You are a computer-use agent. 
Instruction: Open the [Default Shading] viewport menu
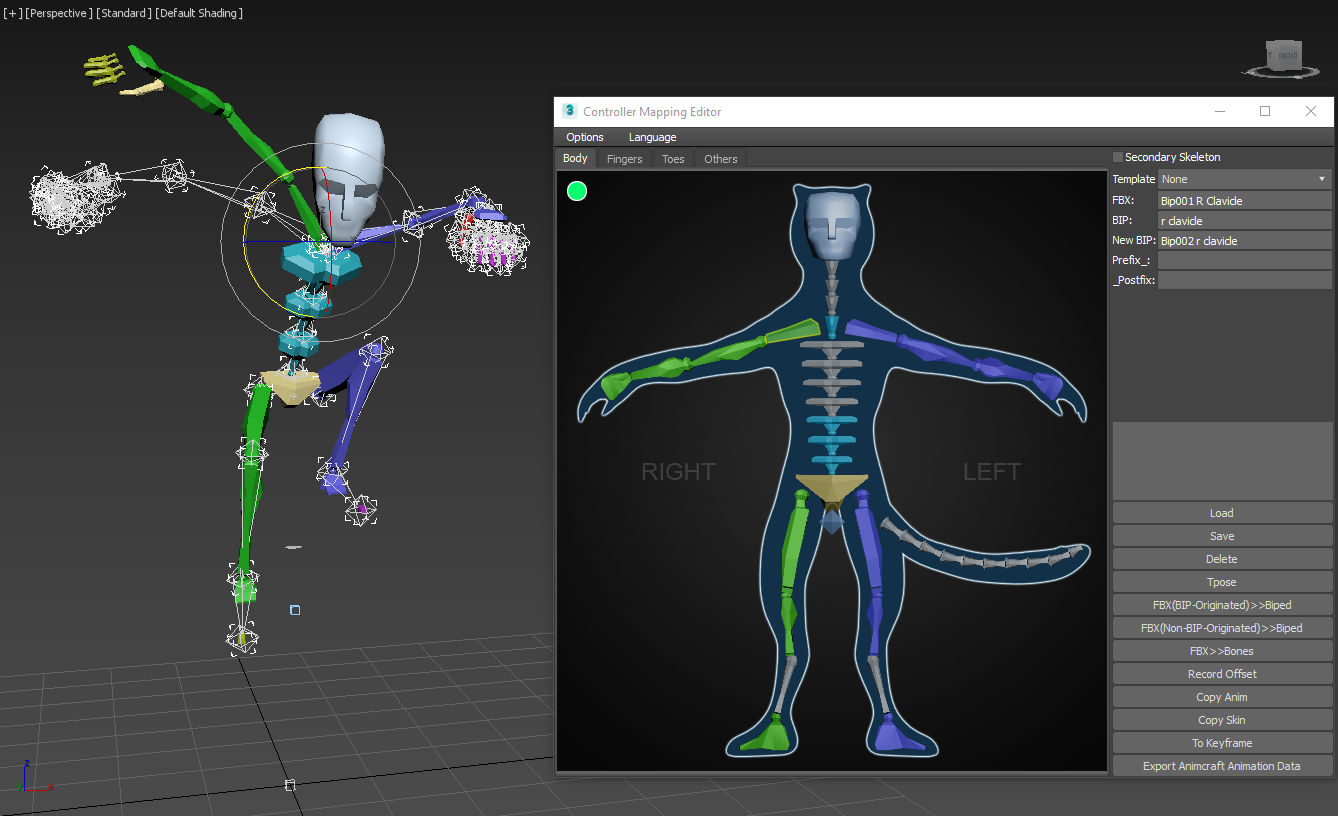(x=200, y=13)
